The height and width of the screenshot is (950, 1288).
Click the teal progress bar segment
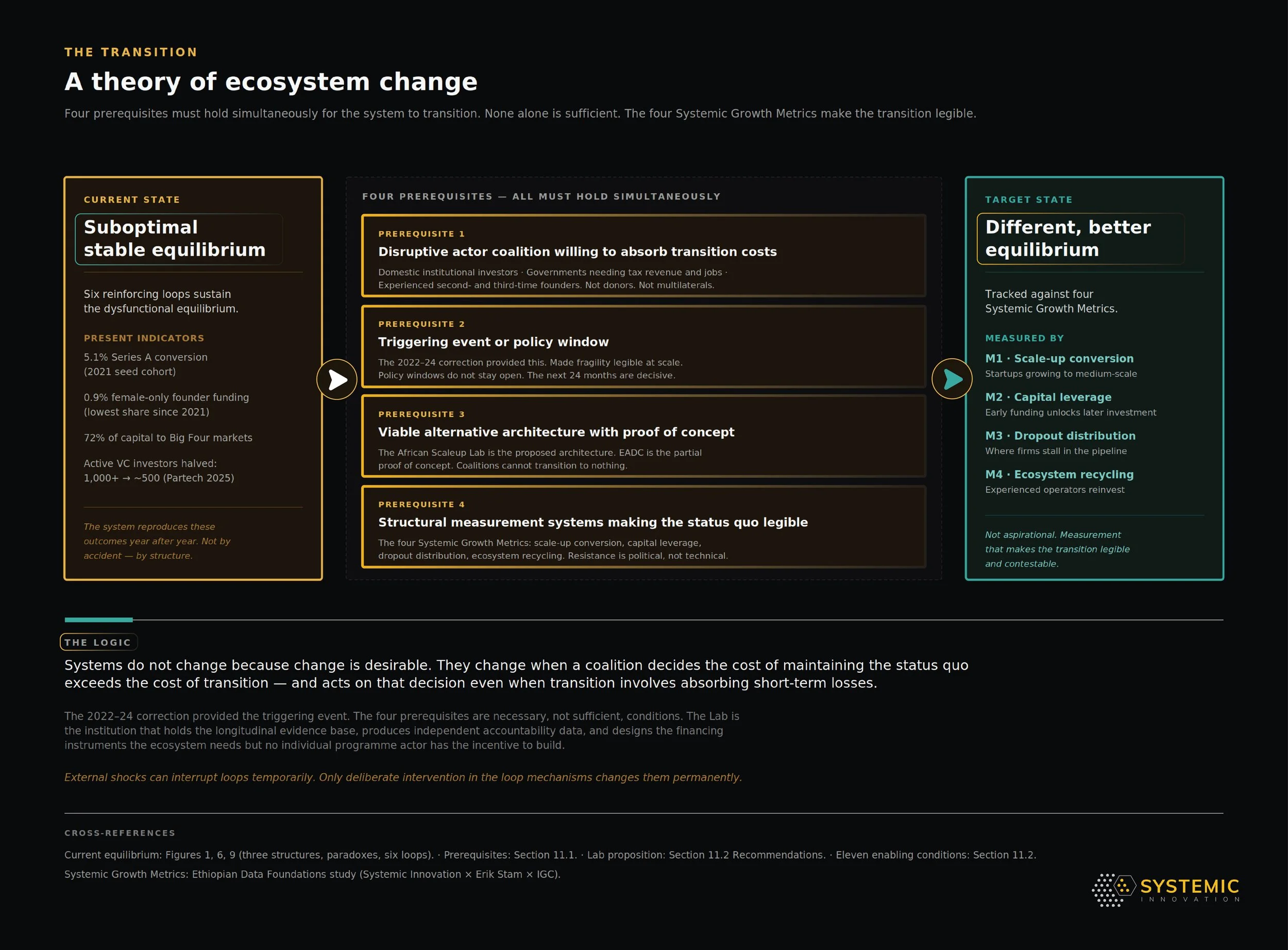click(x=99, y=620)
